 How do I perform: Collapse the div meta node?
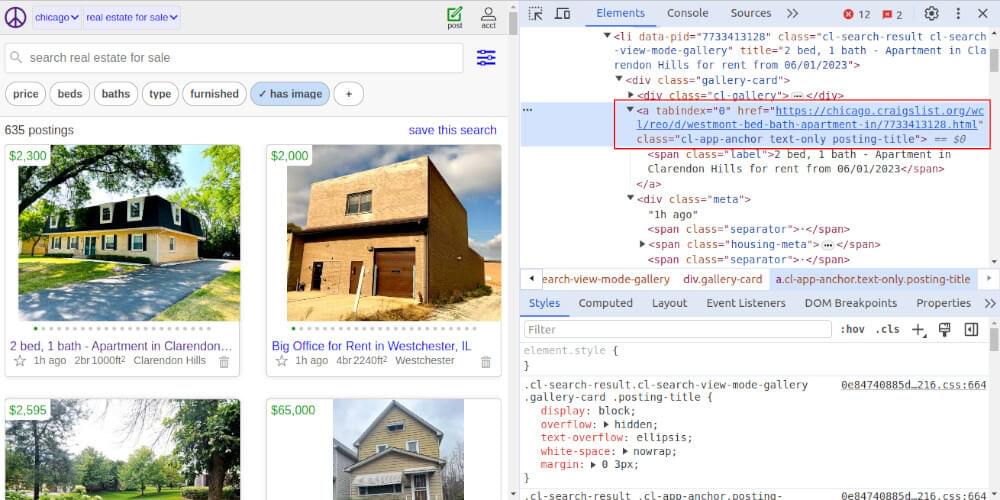pos(630,198)
